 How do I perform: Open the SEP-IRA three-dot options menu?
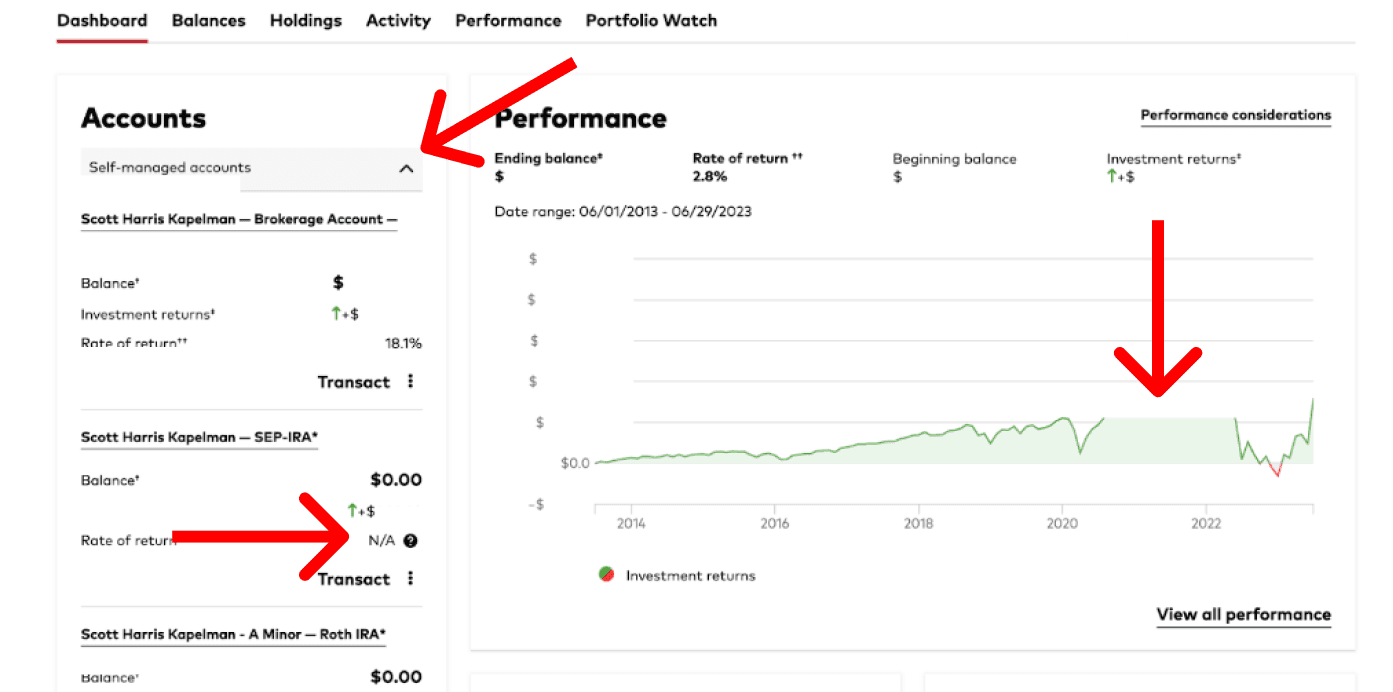pos(410,579)
